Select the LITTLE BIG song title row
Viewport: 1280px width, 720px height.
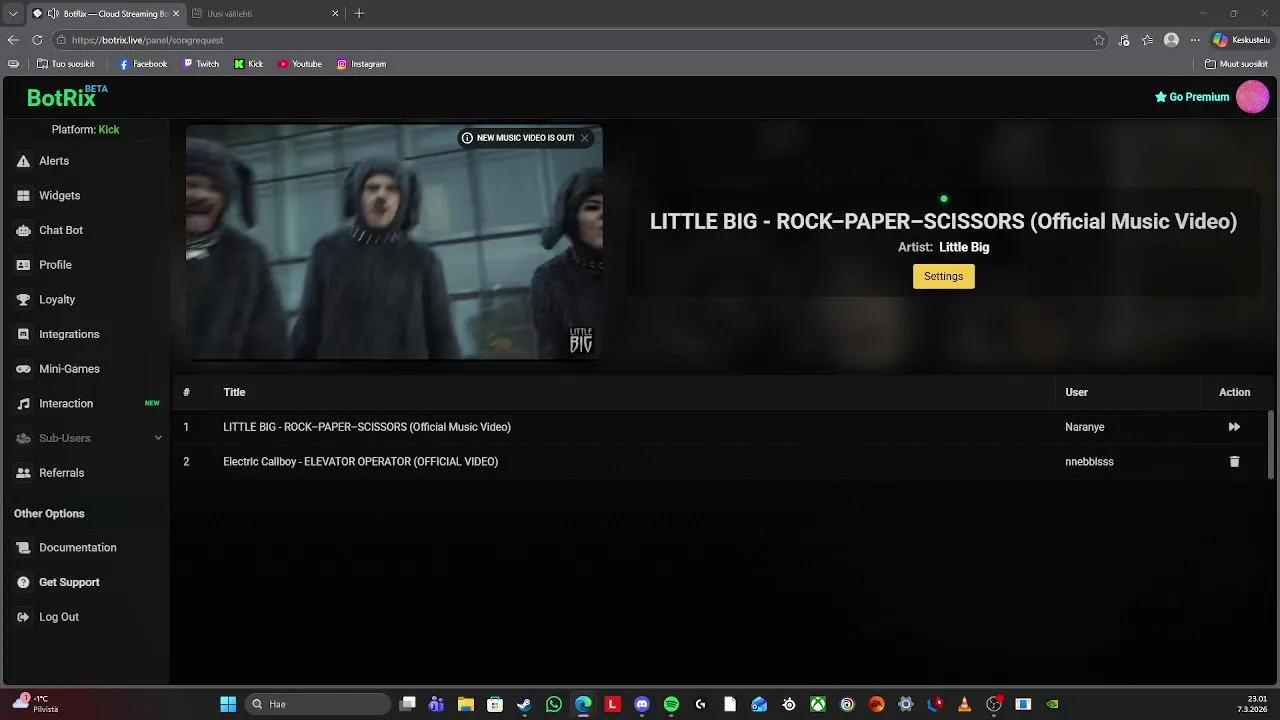(x=367, y=427)
